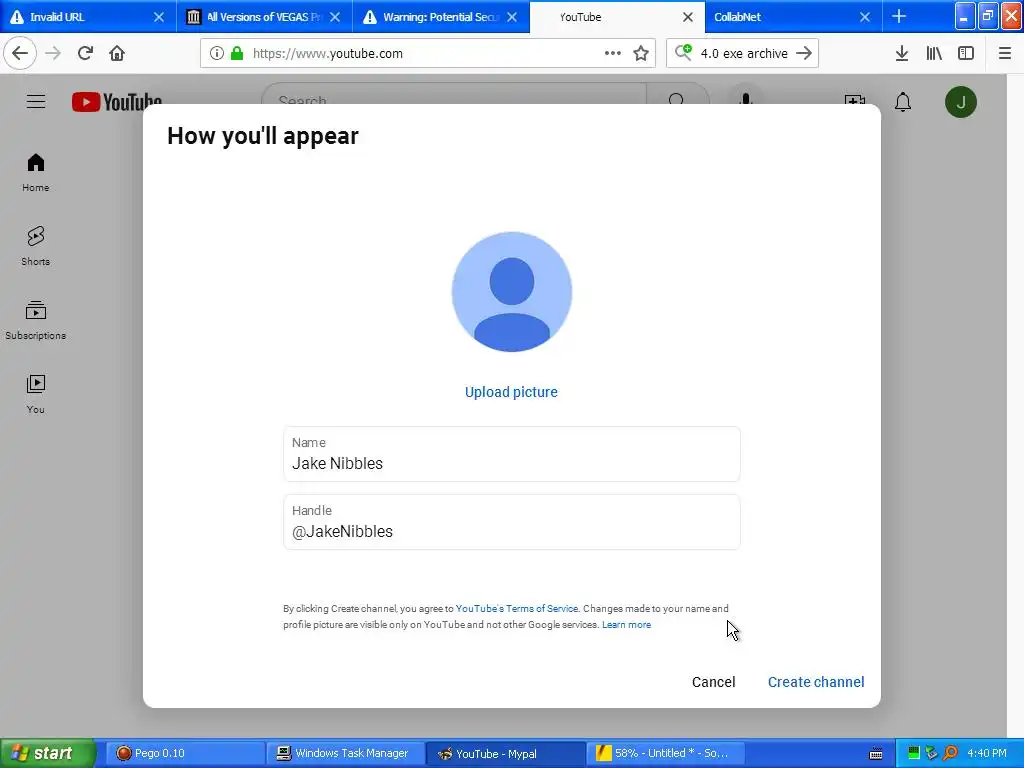Image resolution: width=1024 pixels, height=768 pixels.
Task: Click the search engine magnifier icon
Action: point(683,52)
